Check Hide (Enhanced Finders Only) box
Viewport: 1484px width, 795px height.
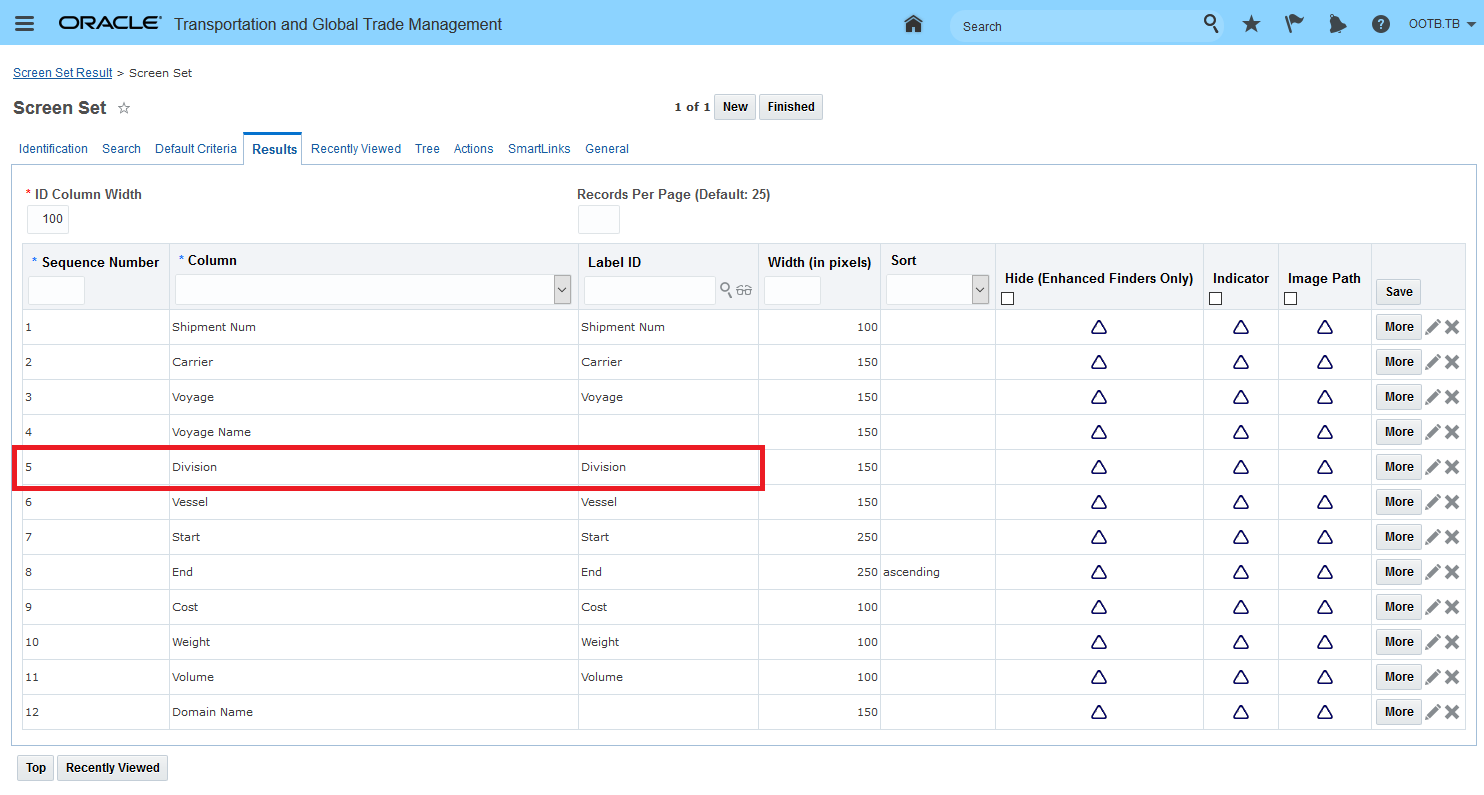point(1008,298)
